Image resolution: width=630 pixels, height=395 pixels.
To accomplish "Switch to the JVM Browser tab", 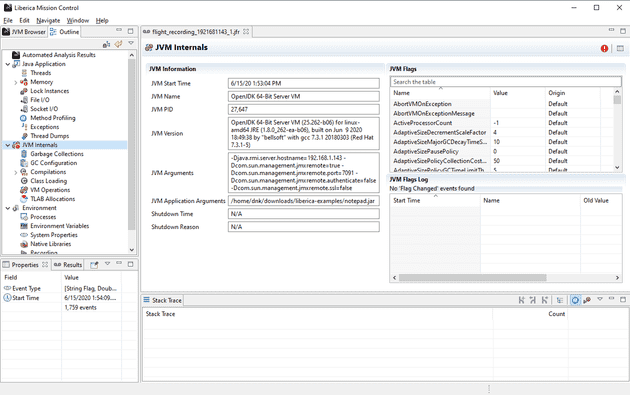I will (x=24, y=32).
